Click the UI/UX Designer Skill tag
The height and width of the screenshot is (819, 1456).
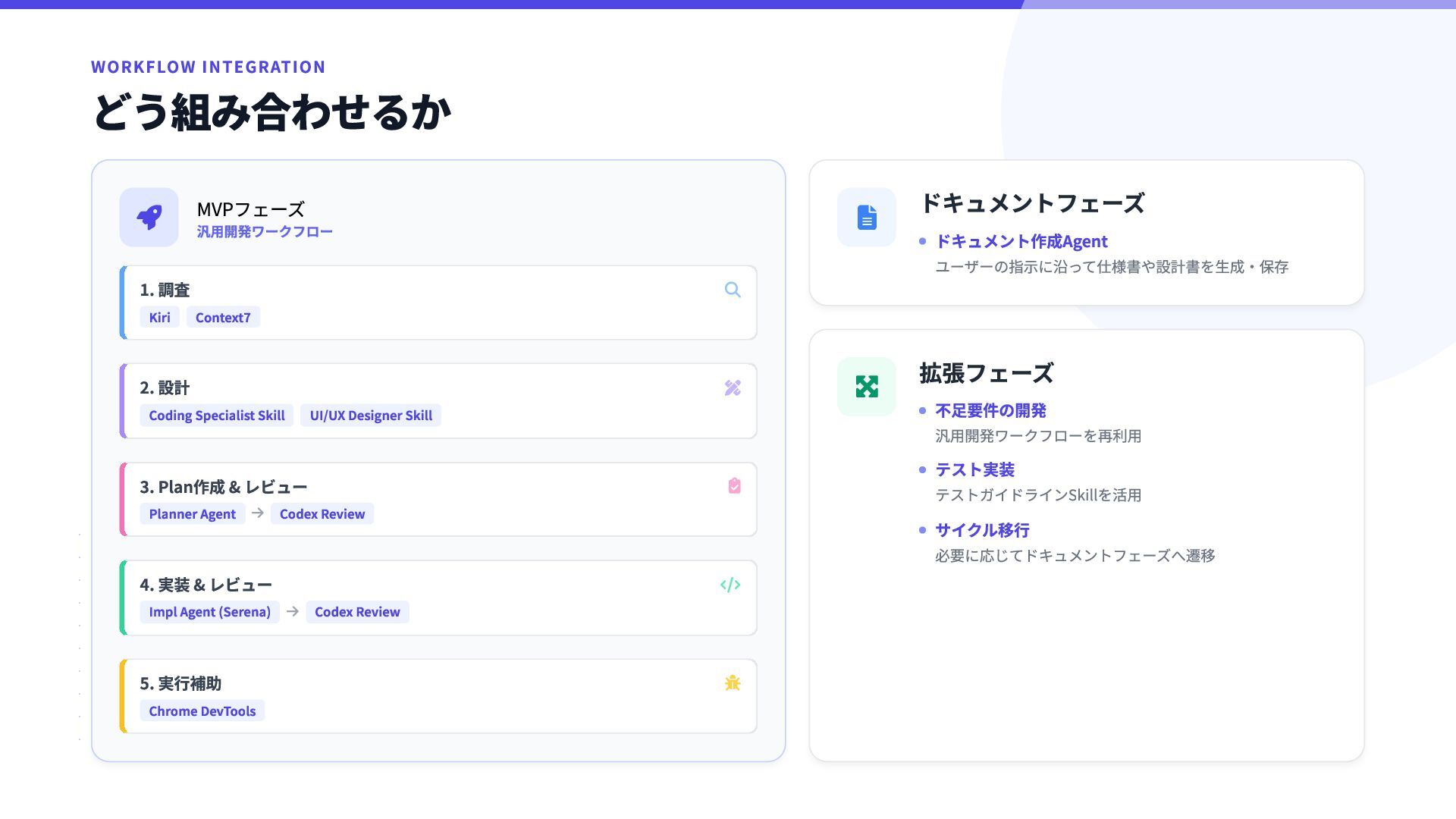point(371,416)
